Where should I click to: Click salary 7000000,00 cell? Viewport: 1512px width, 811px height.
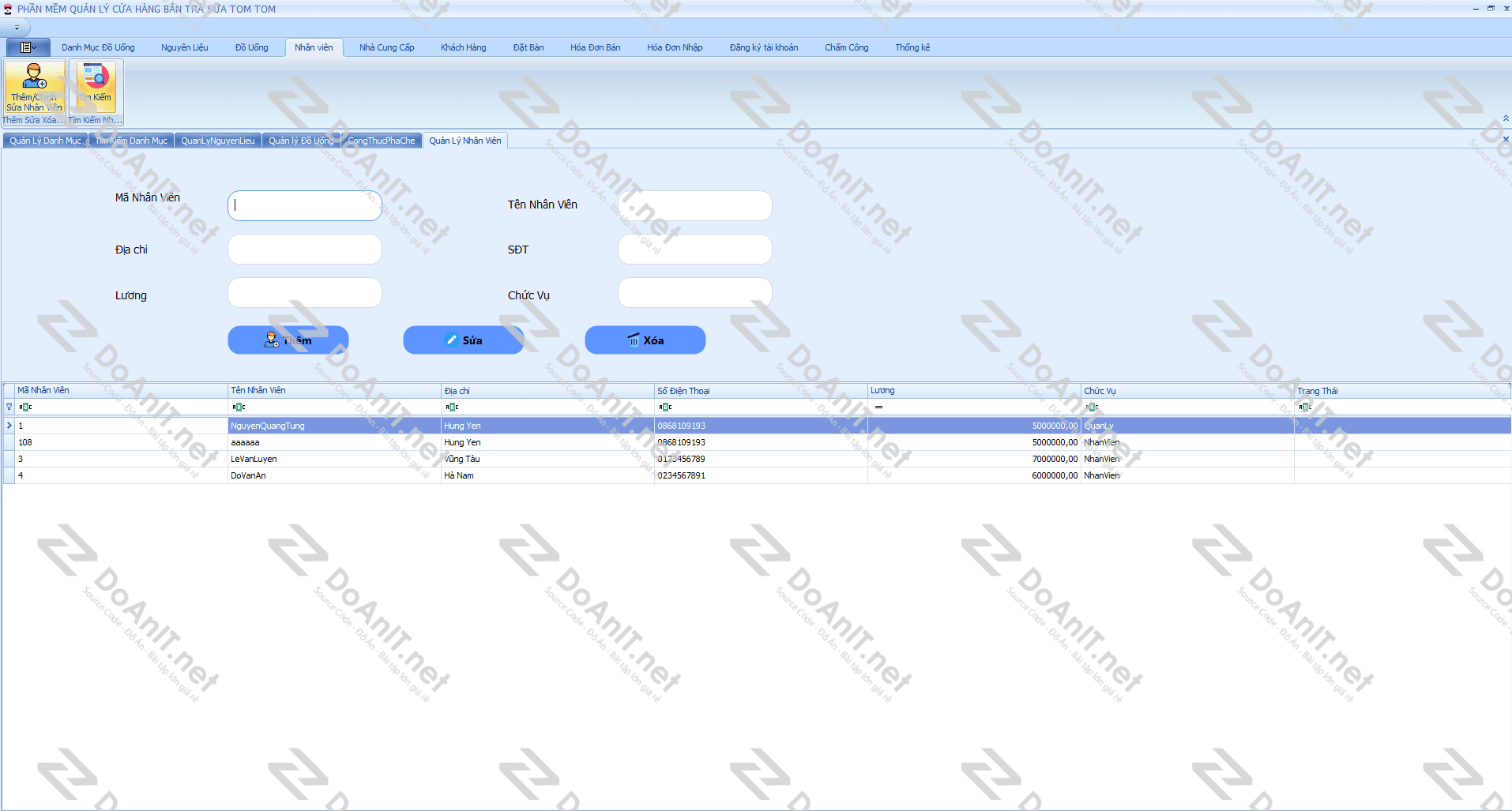pyautogui.click(x=974, y=459)
